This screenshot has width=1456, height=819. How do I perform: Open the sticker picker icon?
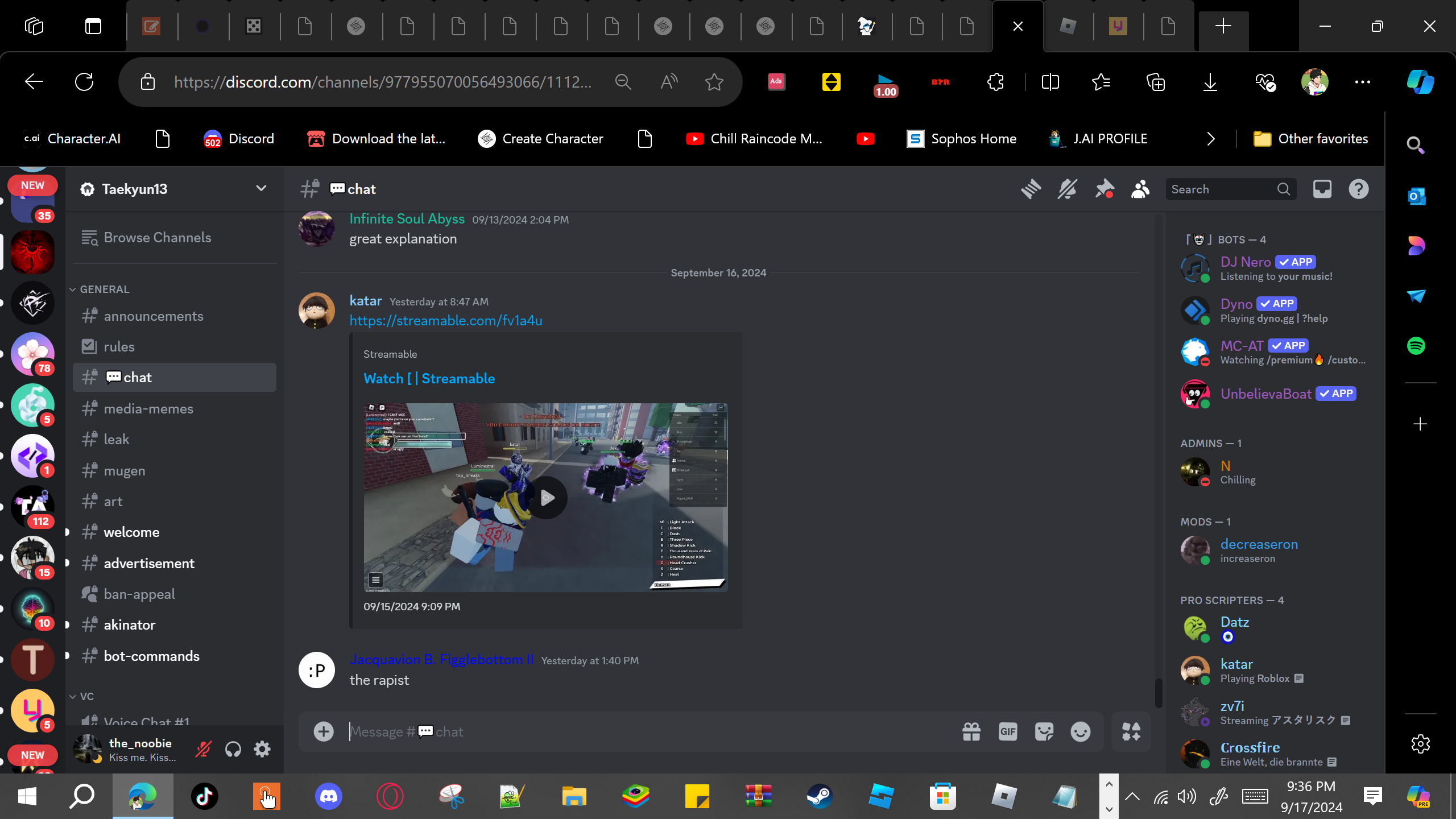pyautogui.click(x=1044, y=732)
